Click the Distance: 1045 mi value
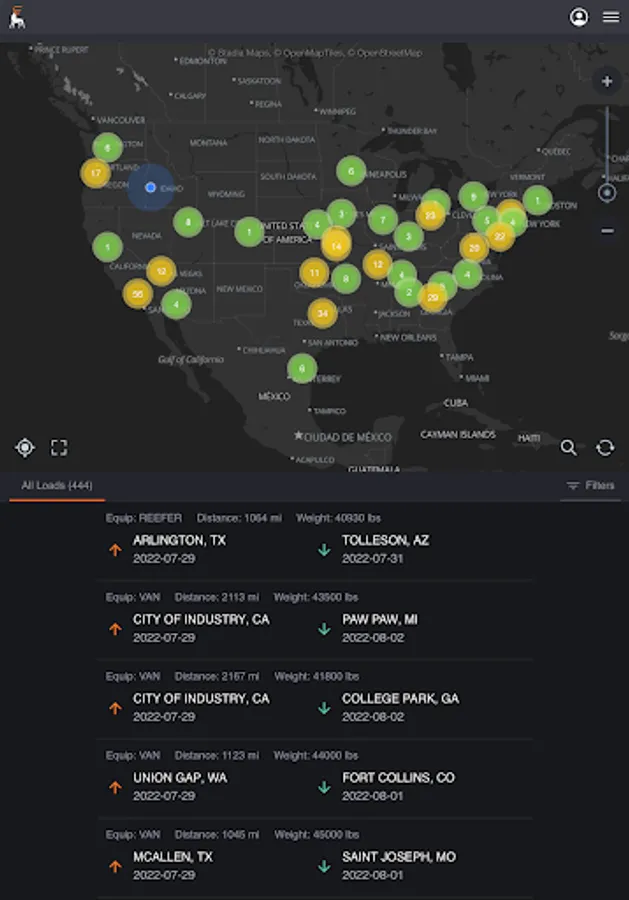 pyautogui.click(x=216, y=835)
